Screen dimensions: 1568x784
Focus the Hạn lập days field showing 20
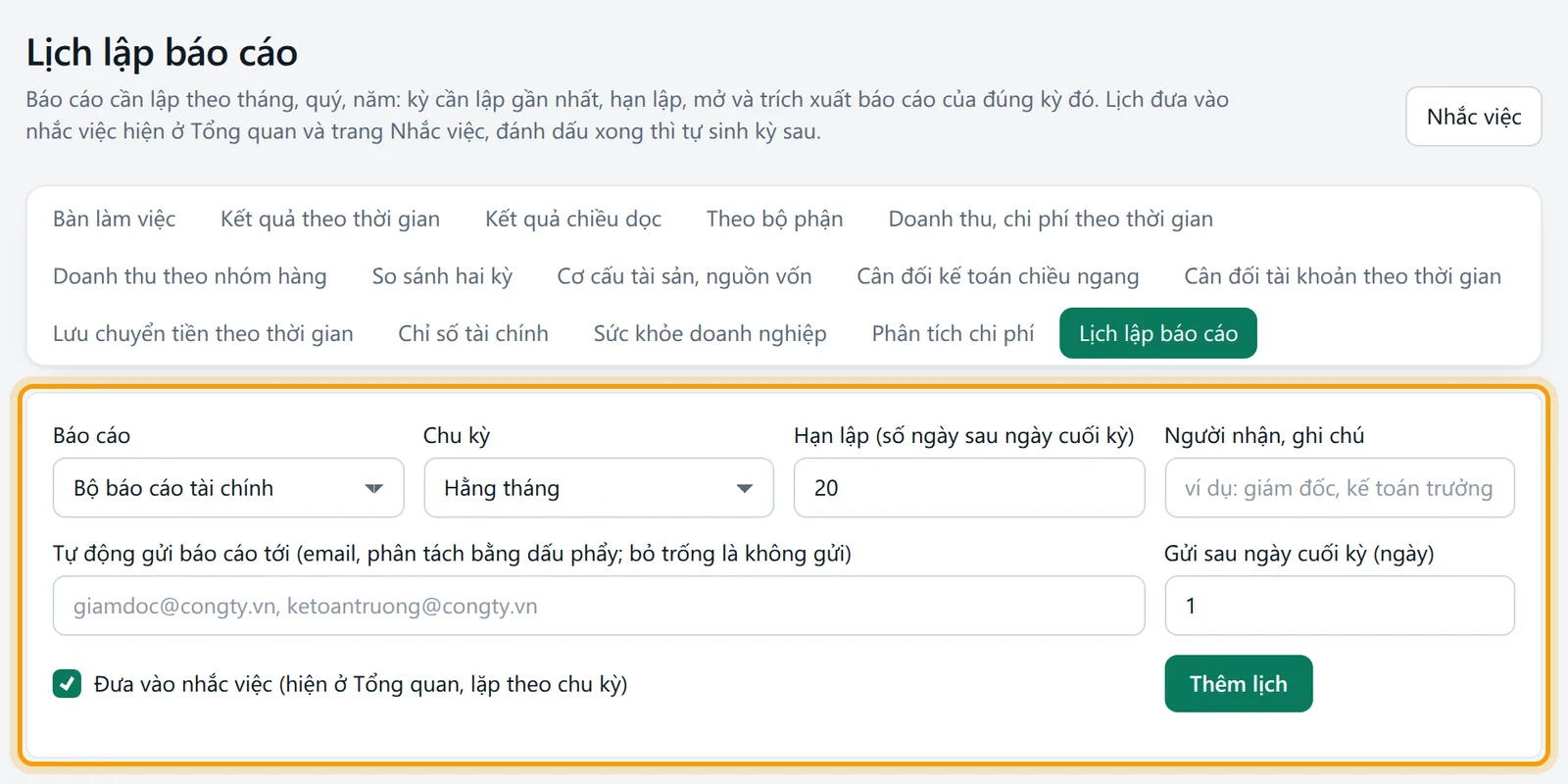(969, 488)
